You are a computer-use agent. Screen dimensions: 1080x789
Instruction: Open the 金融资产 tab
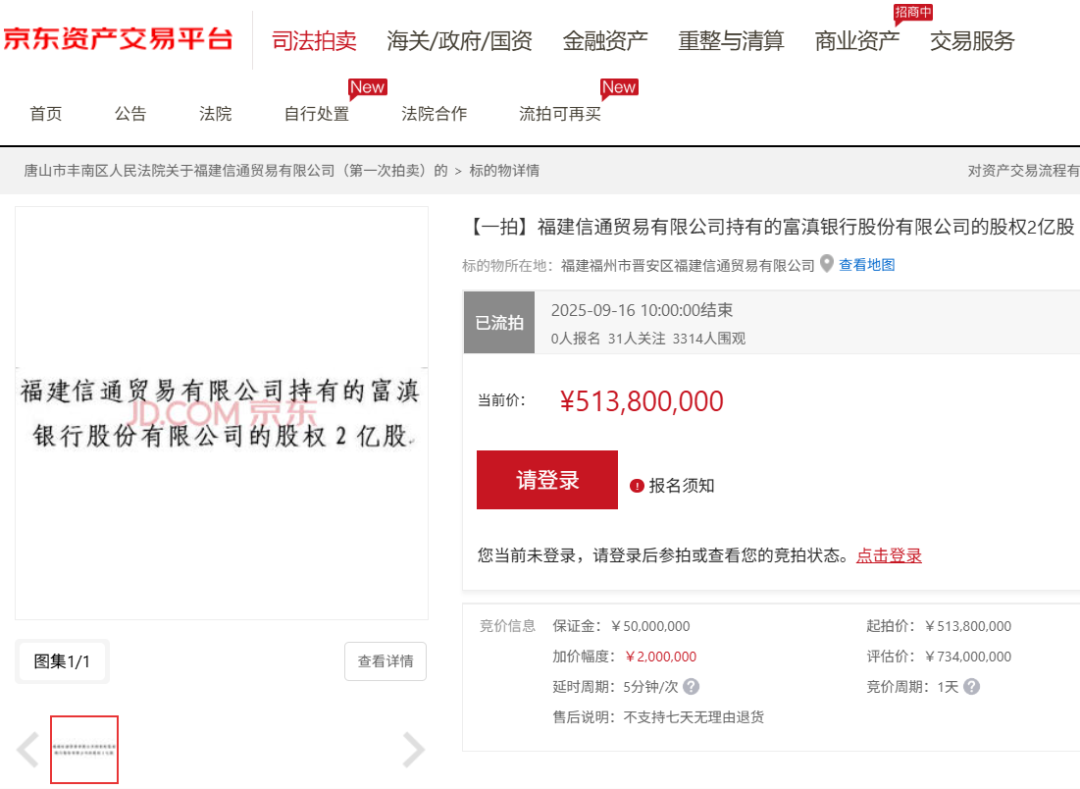pyautogui.click(x=605, y=41)
